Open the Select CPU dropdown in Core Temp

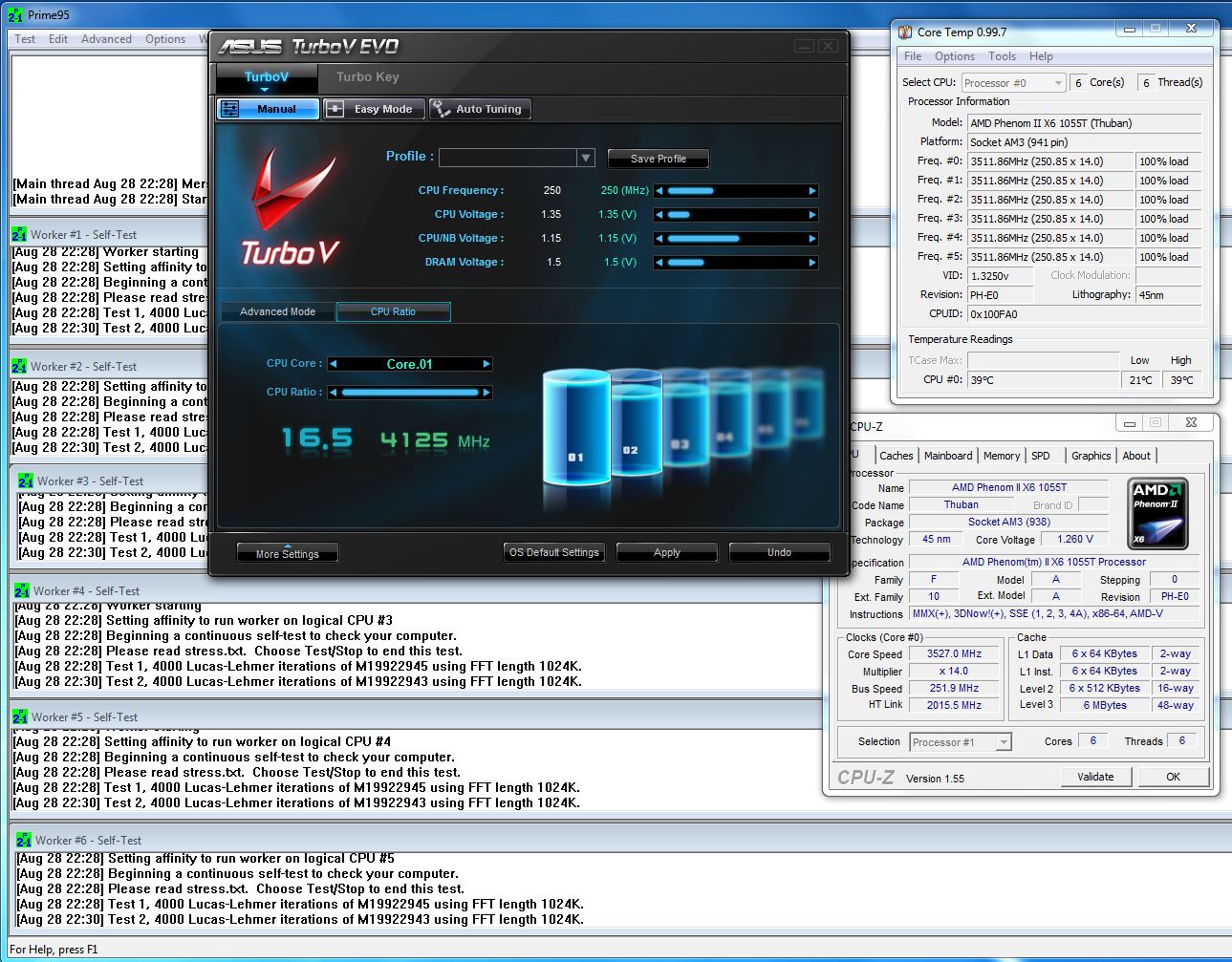point(1013,83)
